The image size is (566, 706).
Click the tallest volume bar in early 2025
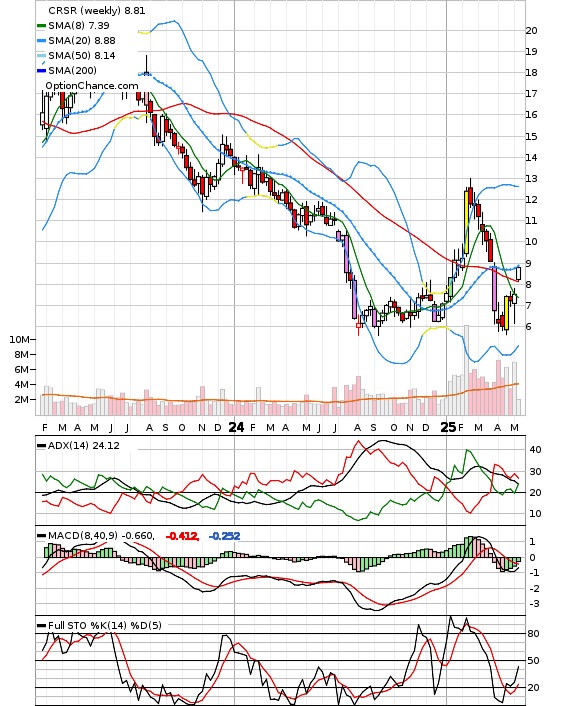(x=466, y=370)
